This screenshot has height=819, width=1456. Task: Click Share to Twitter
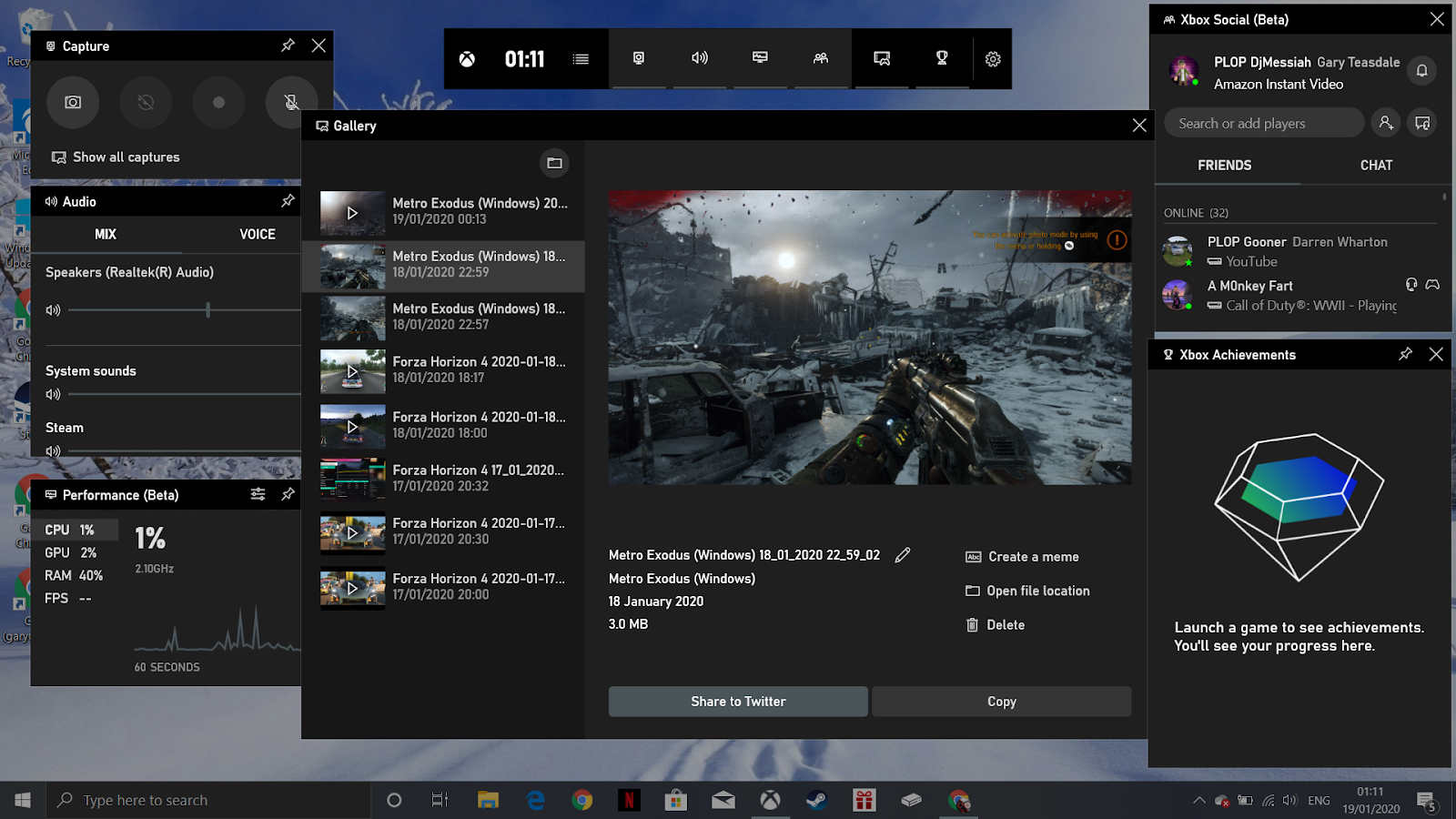point(738,702)
